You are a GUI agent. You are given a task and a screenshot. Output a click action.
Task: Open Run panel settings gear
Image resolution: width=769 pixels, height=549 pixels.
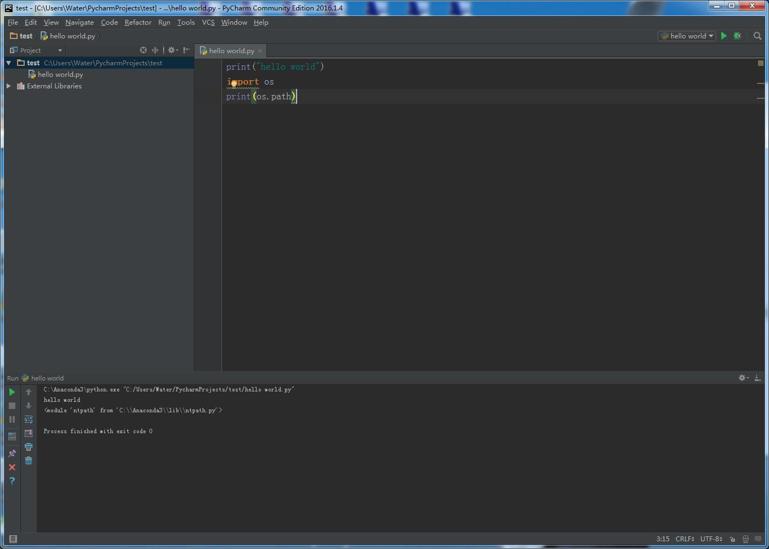(x=743, y=378)
